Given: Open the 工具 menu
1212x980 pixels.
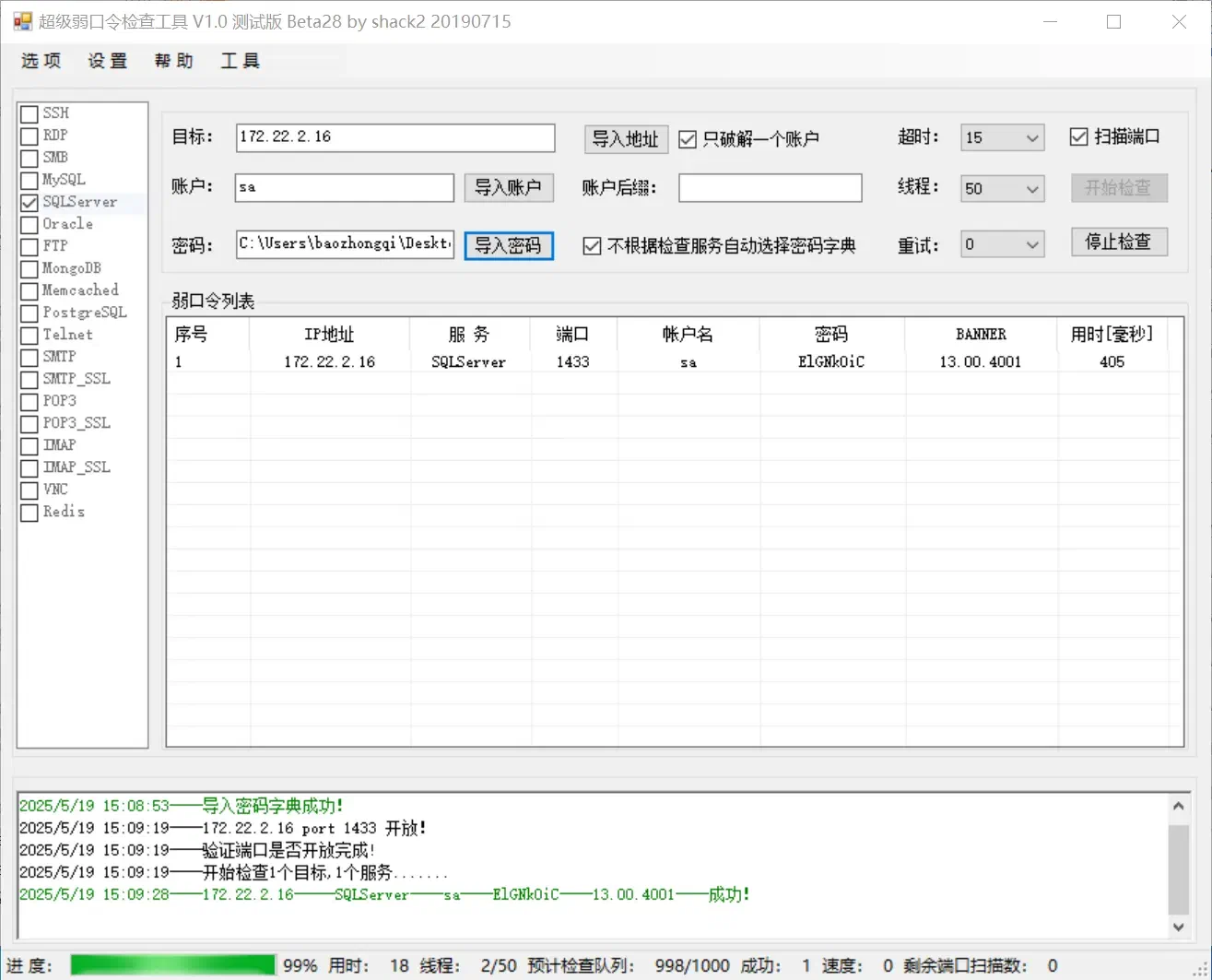Looking at the screenshot, I should (x=241, y=61).
